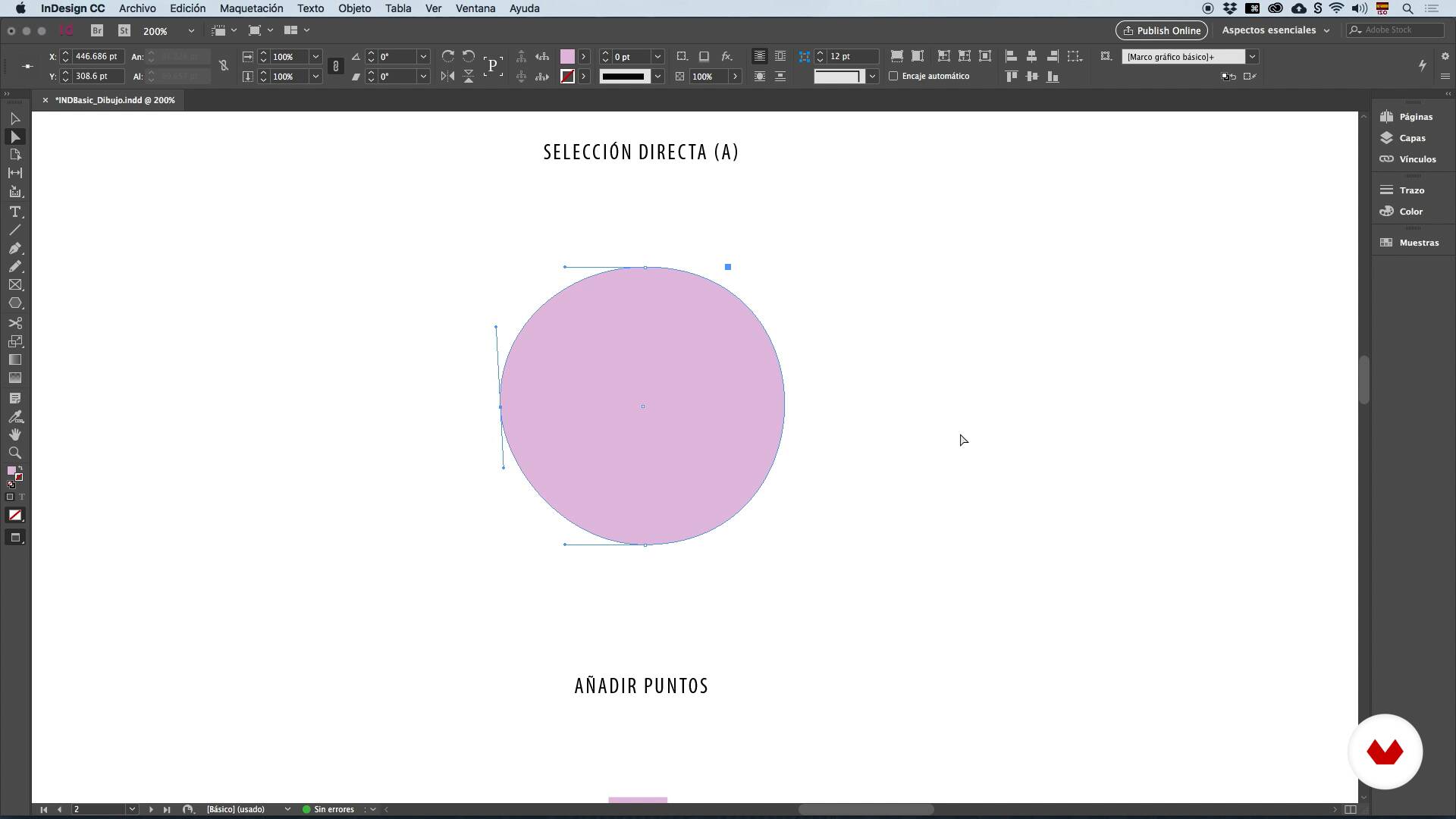The width and height of the screenshot is (1456, 819).
Task: Select the Eyedropper tool
Action: point(15,416)
